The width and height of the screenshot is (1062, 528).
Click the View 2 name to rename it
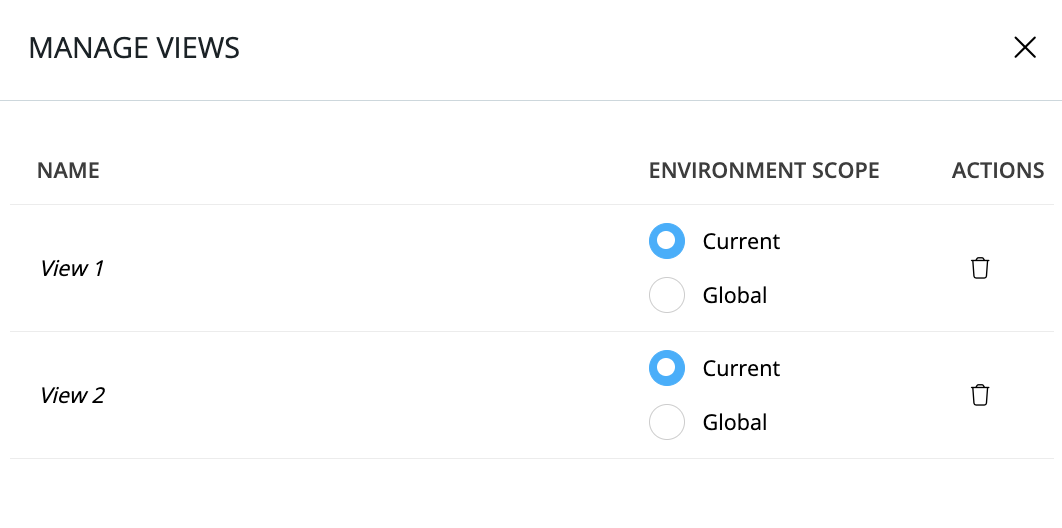[x=72, y=395]
